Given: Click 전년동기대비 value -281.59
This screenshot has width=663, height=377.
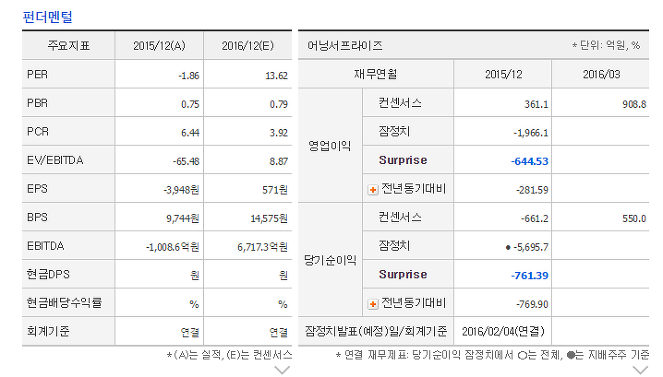Looking at the screenshot, I should point(532,190).
